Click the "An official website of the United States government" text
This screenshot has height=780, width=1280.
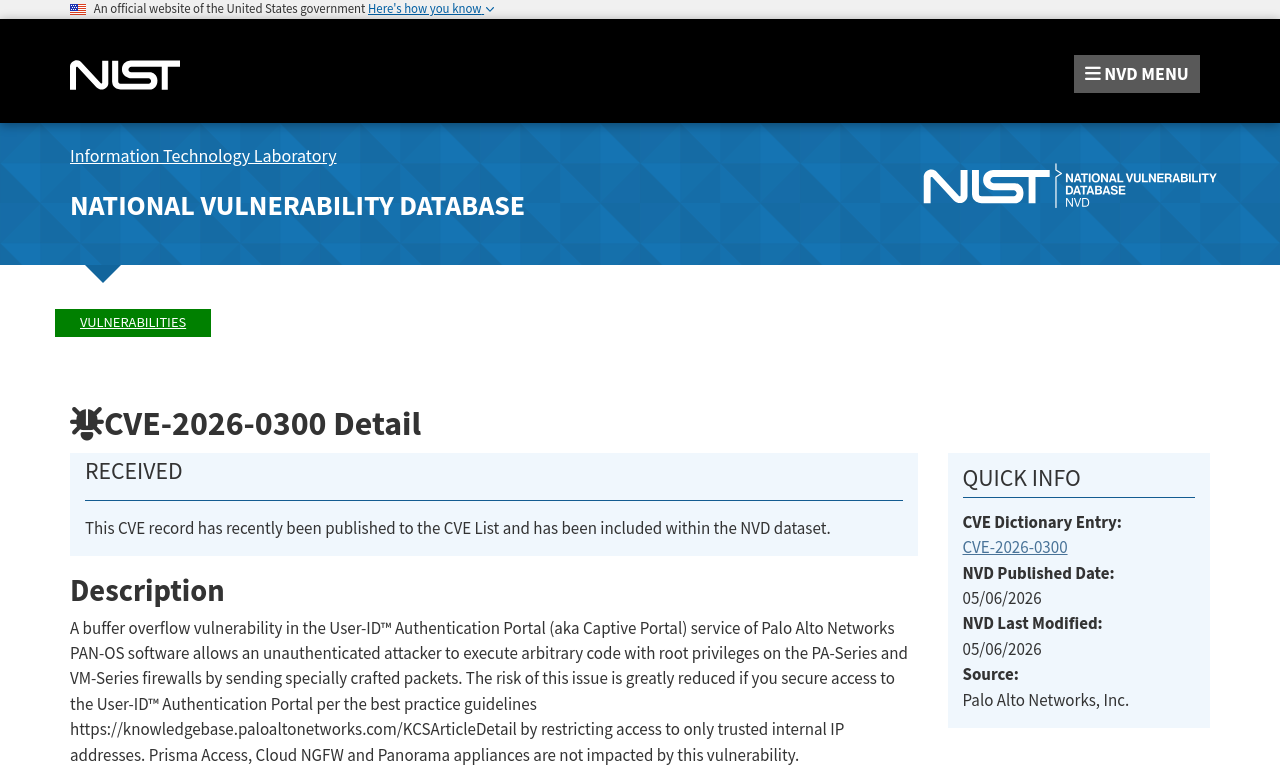click(x=229, y=9)
